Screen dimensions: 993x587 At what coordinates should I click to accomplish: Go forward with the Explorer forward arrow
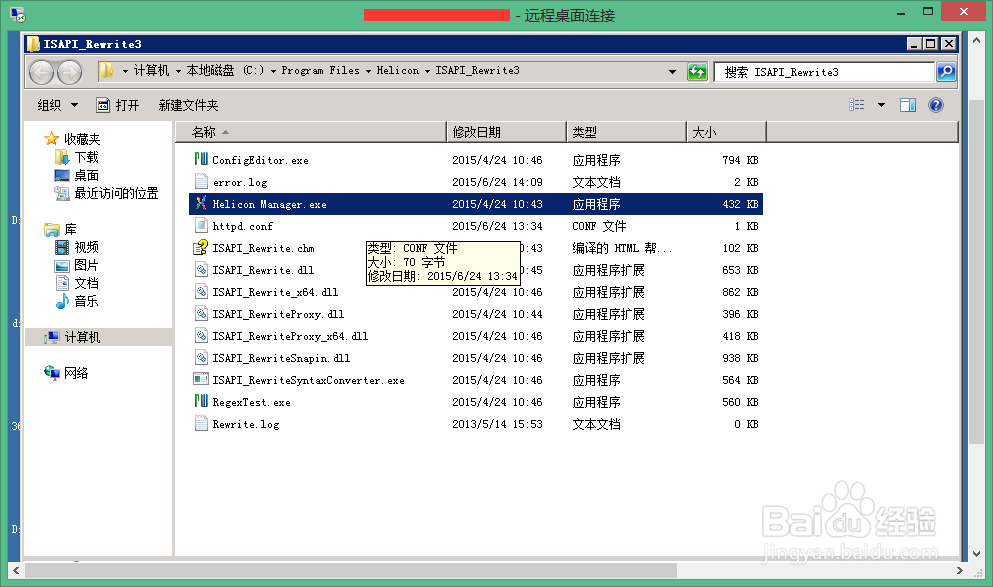click(69, 72)
